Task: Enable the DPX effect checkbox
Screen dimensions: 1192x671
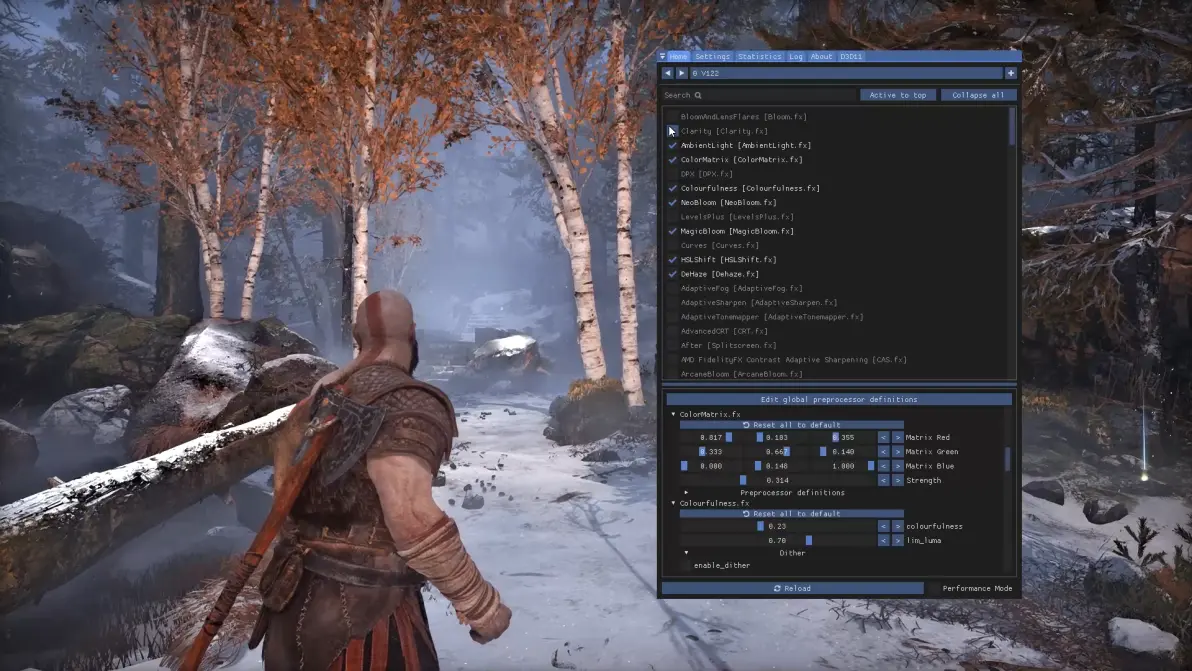Action: point(673,174)
